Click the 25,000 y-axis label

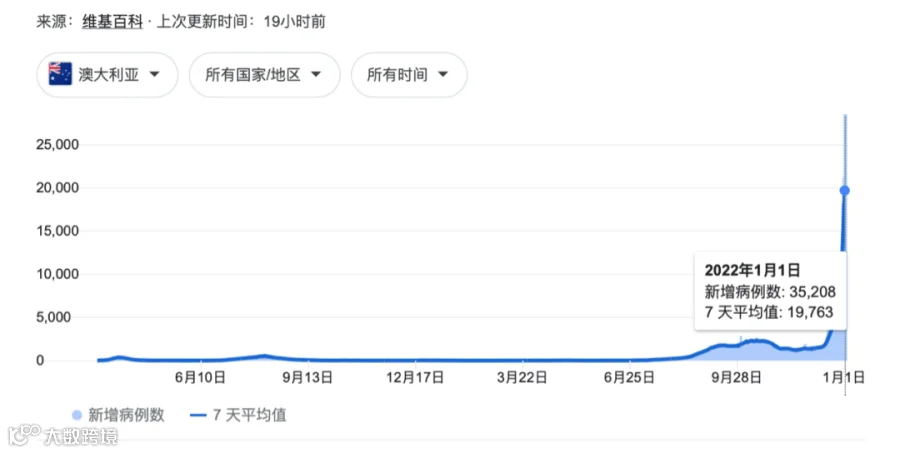(x=57, y=145)
